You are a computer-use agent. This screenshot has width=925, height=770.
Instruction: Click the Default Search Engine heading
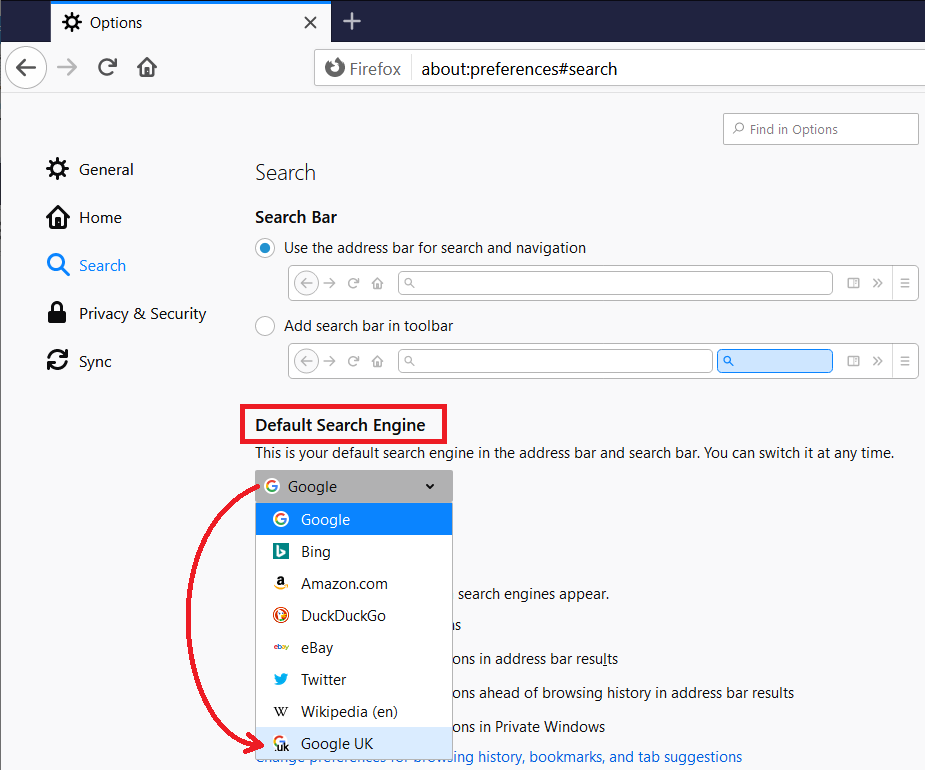click(x=340, y=425)
